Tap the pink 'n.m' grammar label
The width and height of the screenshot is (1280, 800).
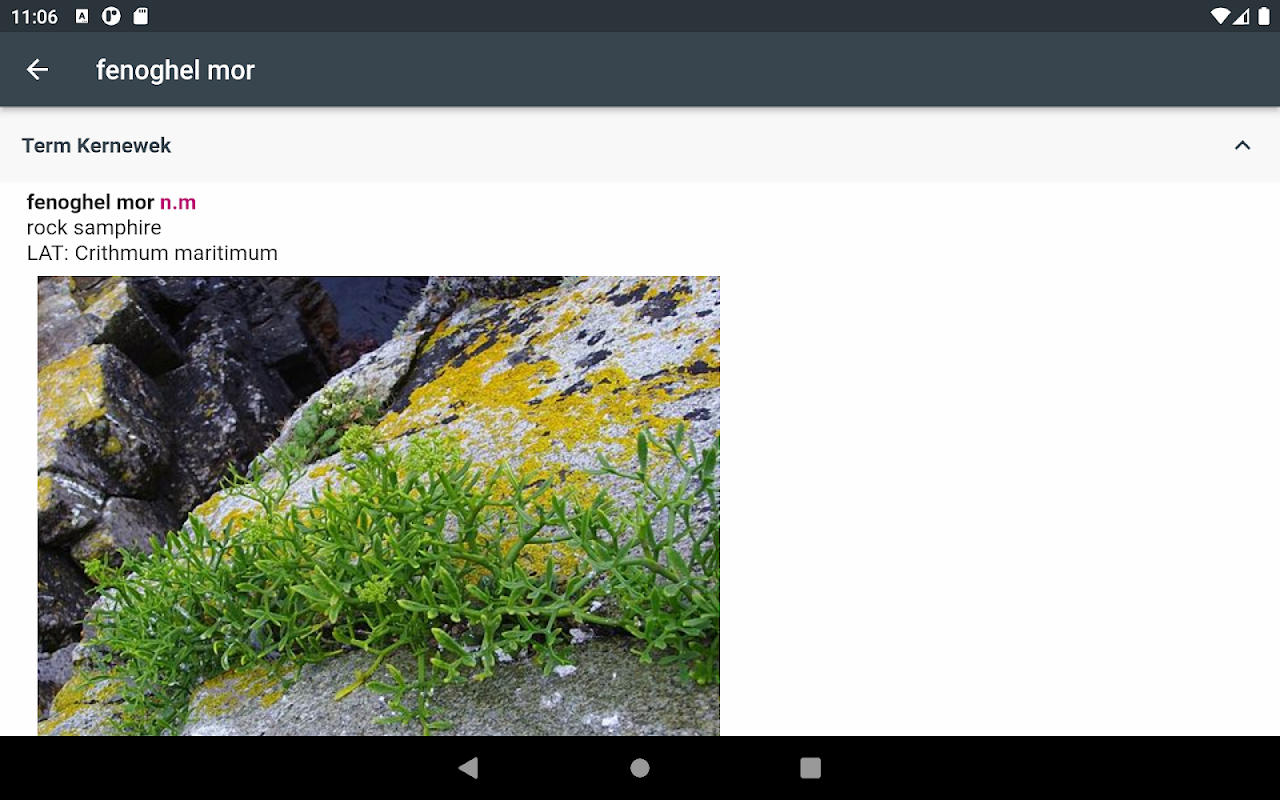click(178, 202)
